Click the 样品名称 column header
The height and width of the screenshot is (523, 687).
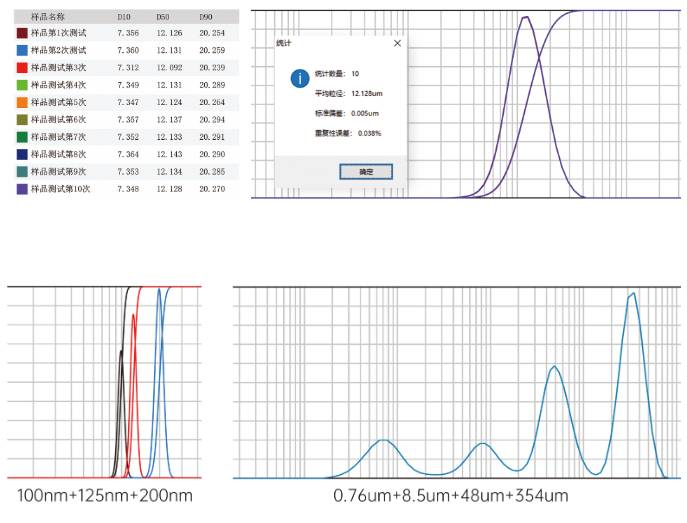(x=48, y=17)
